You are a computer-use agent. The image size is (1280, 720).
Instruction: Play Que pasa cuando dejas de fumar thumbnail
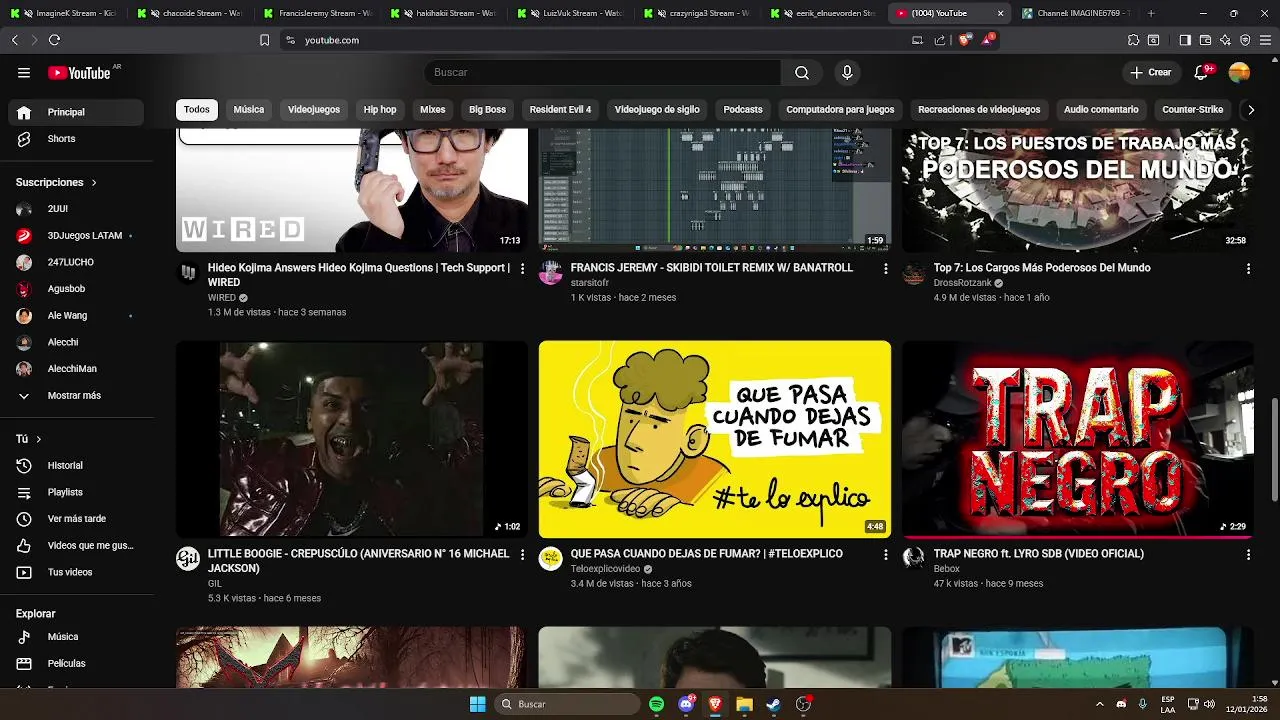715,439
